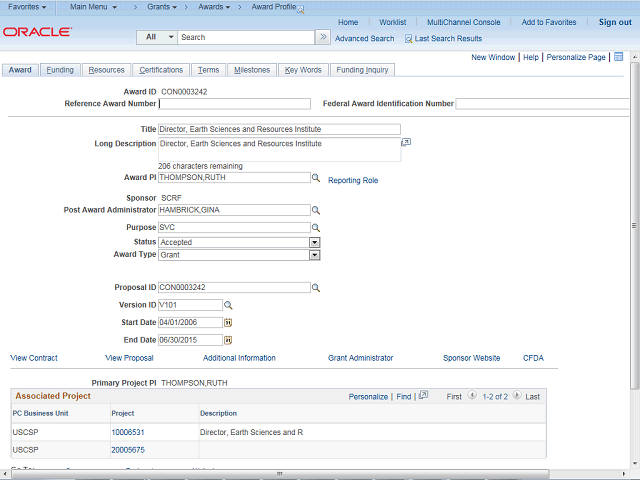Open the Sponsor Website link
The image size is (640, 480).
point(471,358)
